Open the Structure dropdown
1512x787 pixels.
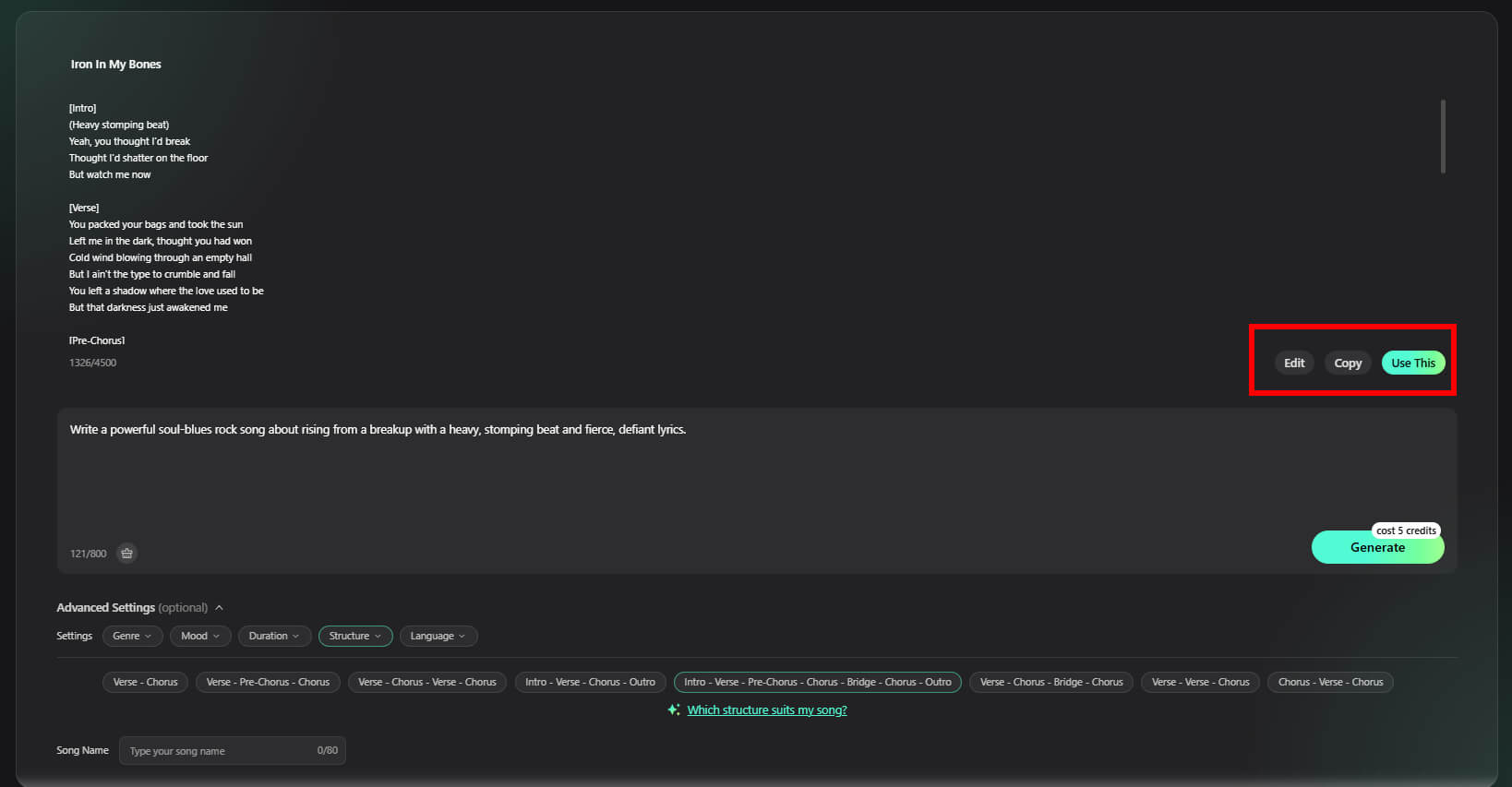355,636
